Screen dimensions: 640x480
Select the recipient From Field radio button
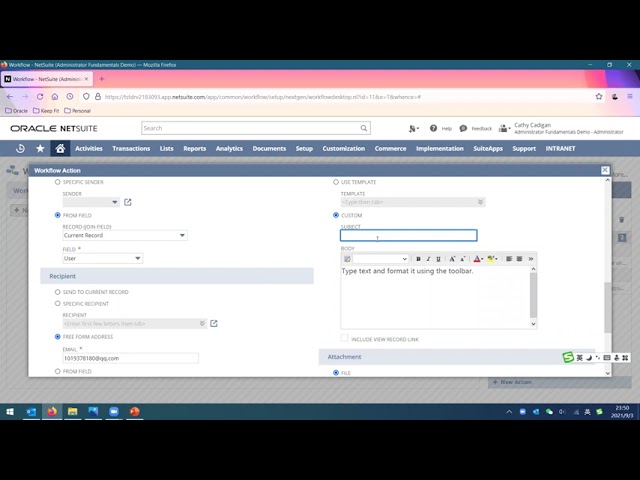point(58,371)
